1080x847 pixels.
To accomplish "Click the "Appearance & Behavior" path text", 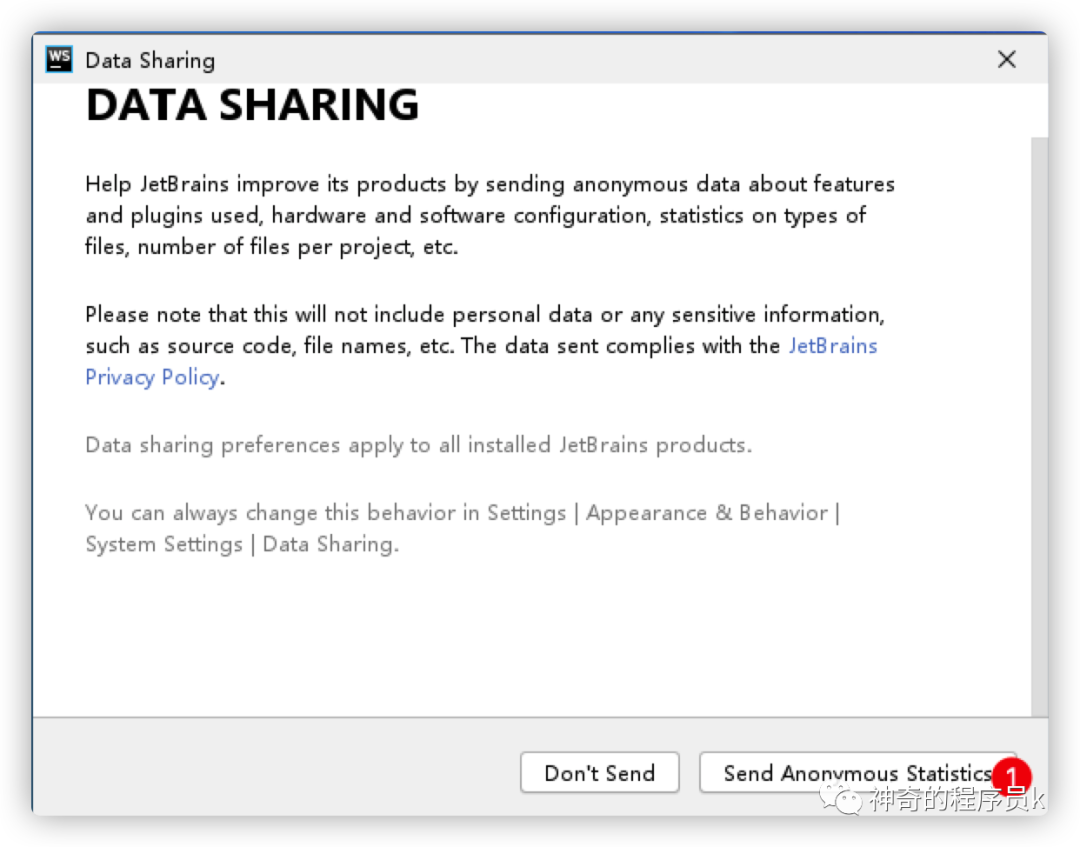I will 707,513.
